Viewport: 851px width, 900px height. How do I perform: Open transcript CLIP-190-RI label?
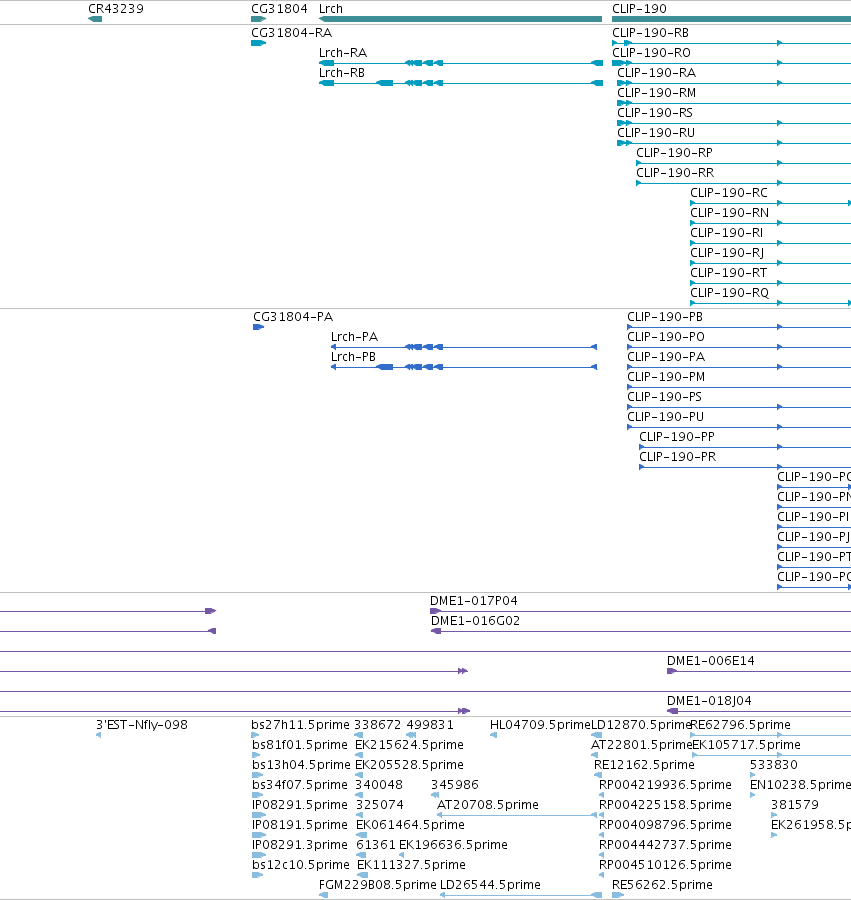(x=726, y=234)
